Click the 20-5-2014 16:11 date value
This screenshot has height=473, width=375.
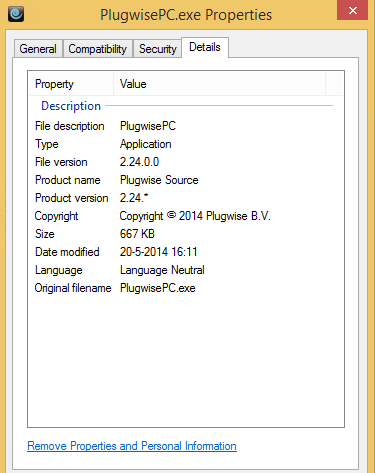159,252
